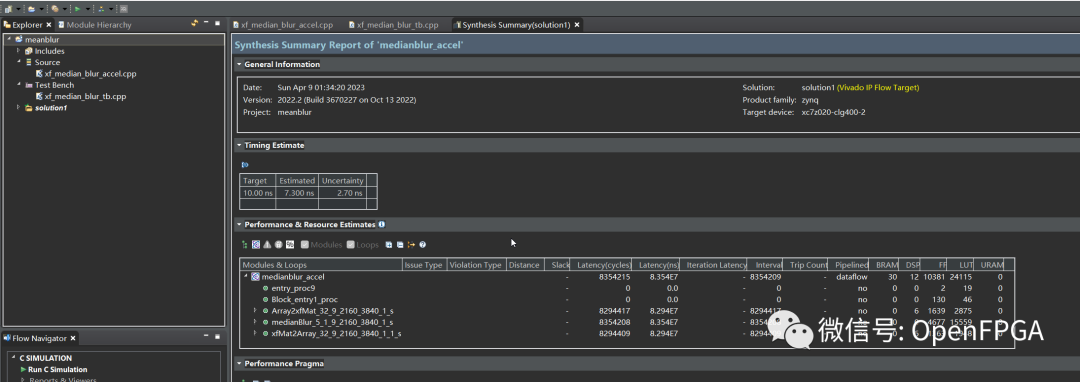Expand the solution1 tree node

19,108
